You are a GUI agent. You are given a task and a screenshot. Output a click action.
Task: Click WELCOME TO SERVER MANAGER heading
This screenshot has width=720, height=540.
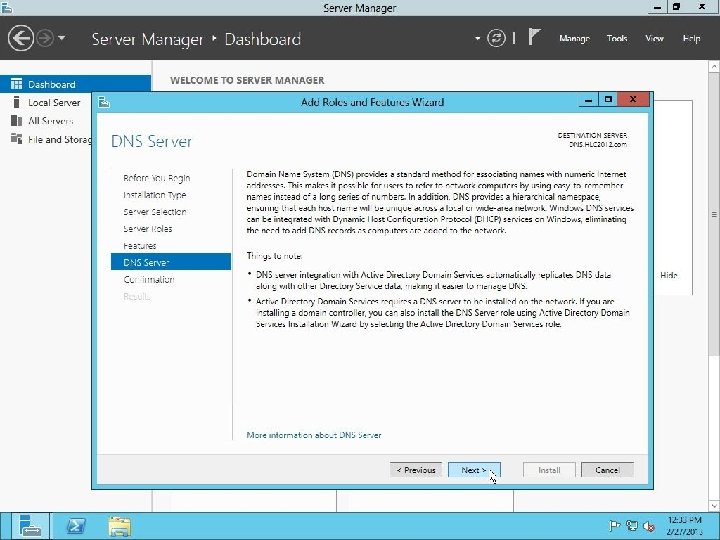click(x=247, y=80)
